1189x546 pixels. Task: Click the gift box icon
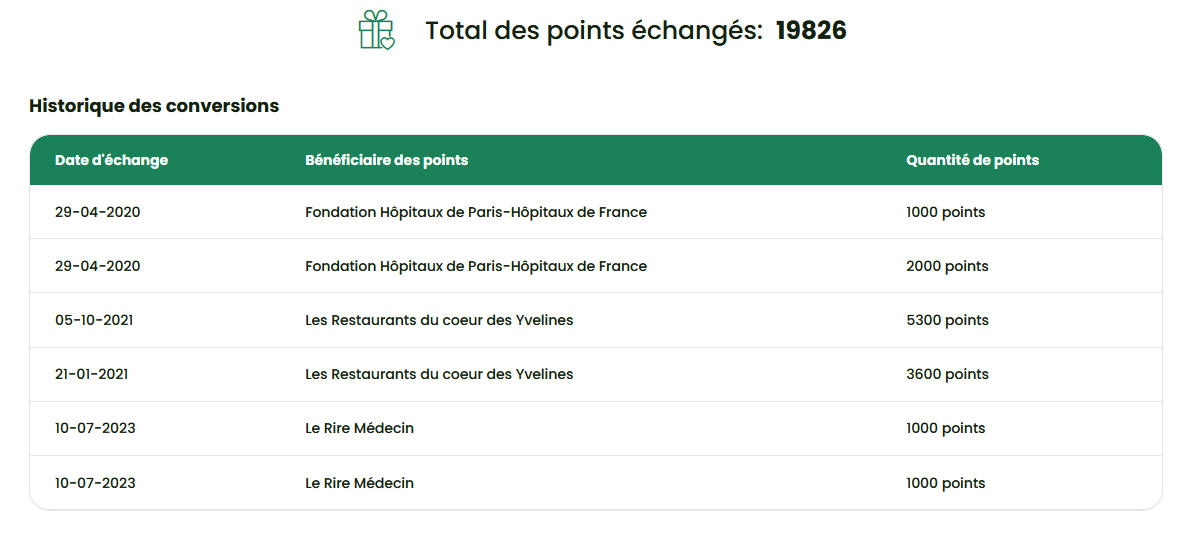point(377,30)
